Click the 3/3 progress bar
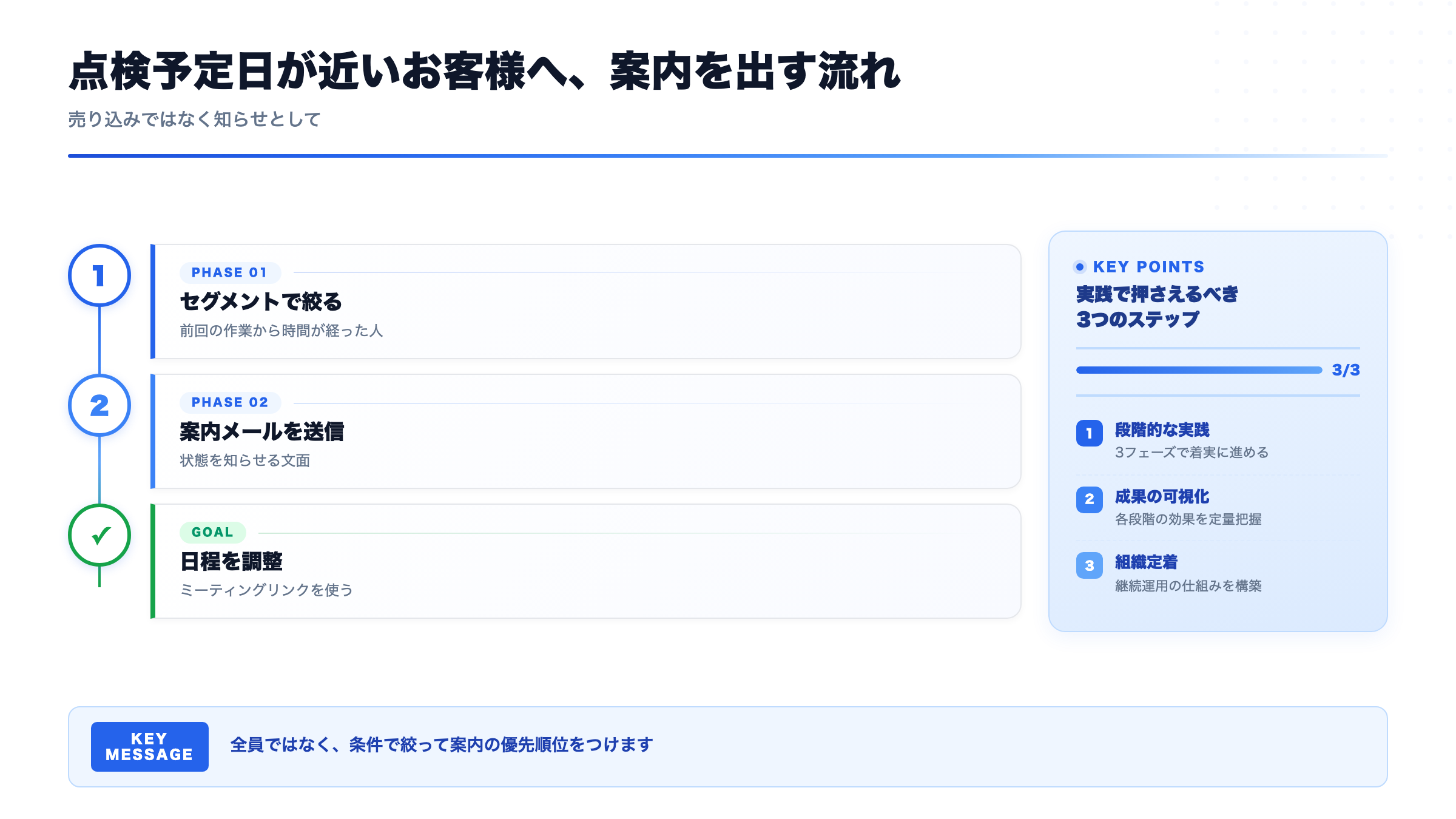1456x819 pixels. tap(1199, 370)
